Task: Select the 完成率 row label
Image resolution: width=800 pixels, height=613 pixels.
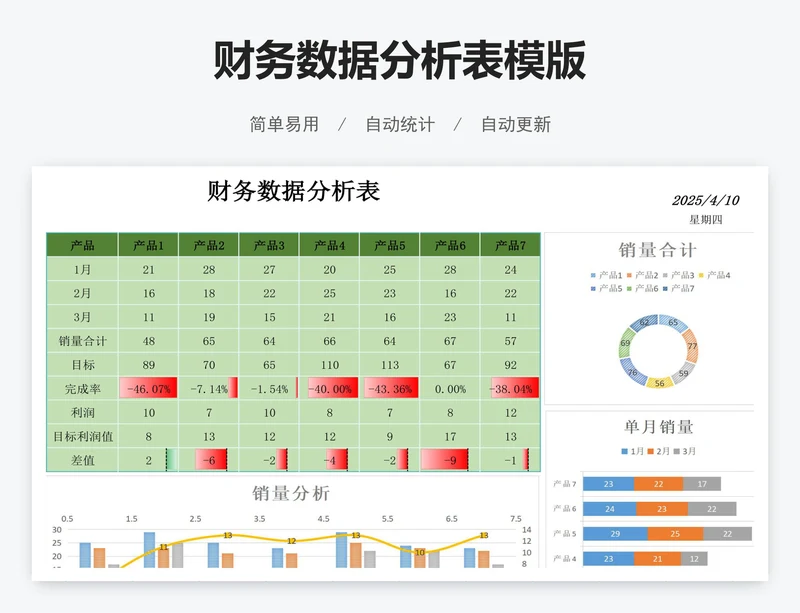Action: (82, 389)
